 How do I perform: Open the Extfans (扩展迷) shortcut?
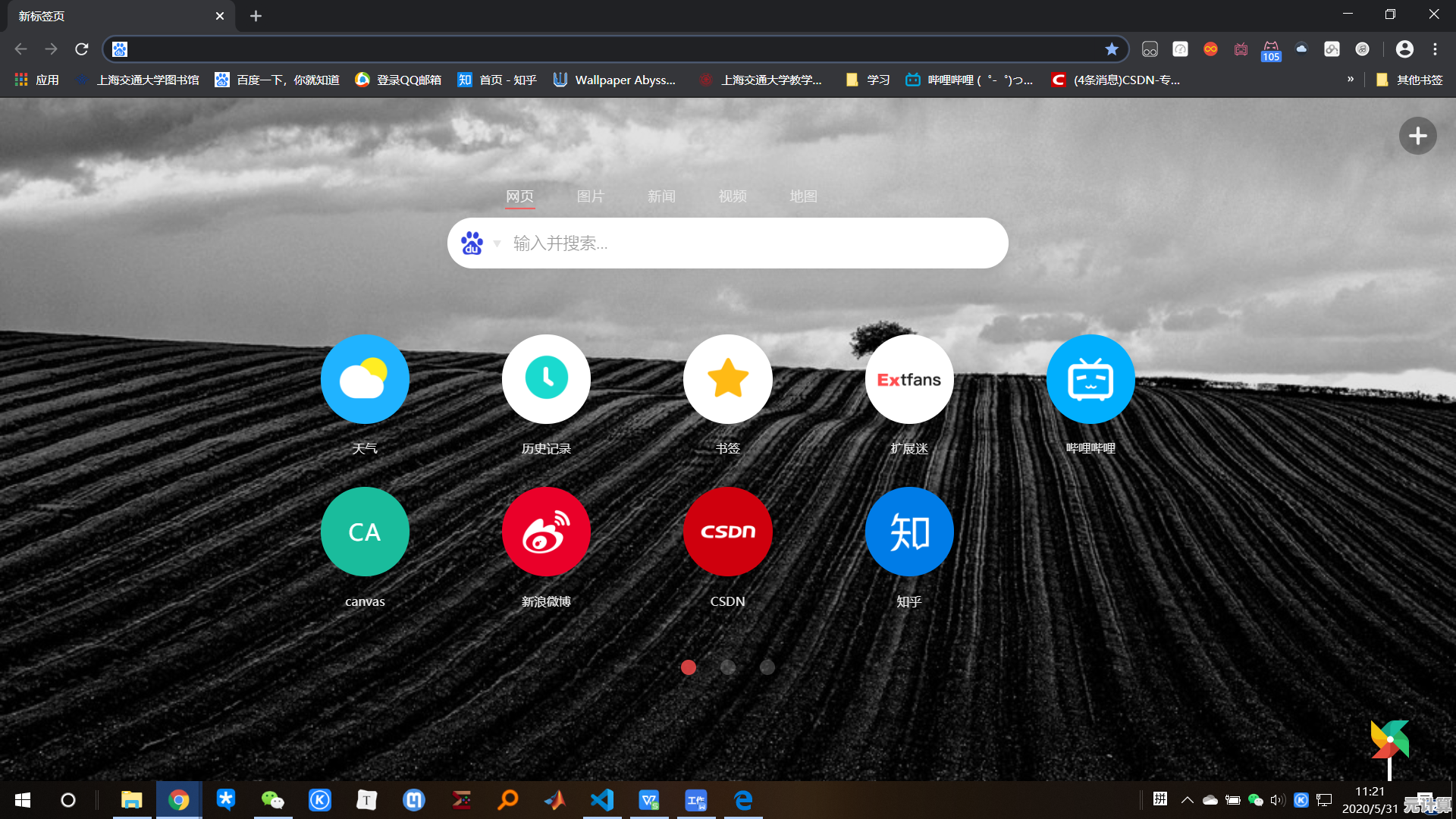click(908, 379)
